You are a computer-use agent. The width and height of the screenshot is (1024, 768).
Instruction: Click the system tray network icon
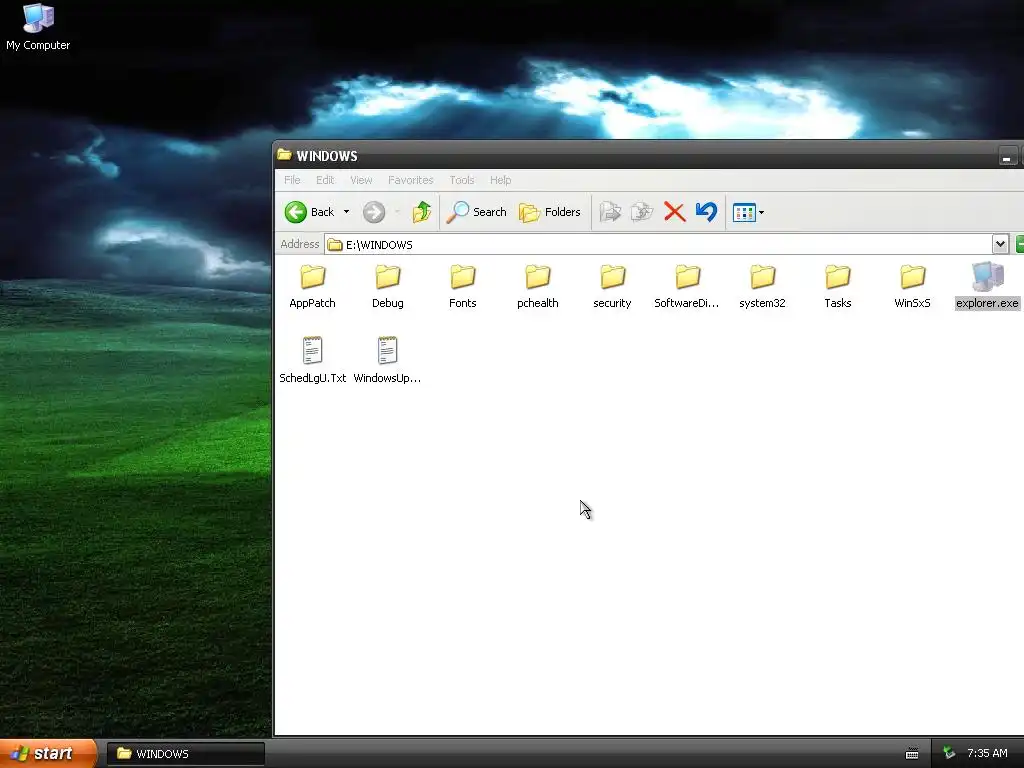(949, 754)
